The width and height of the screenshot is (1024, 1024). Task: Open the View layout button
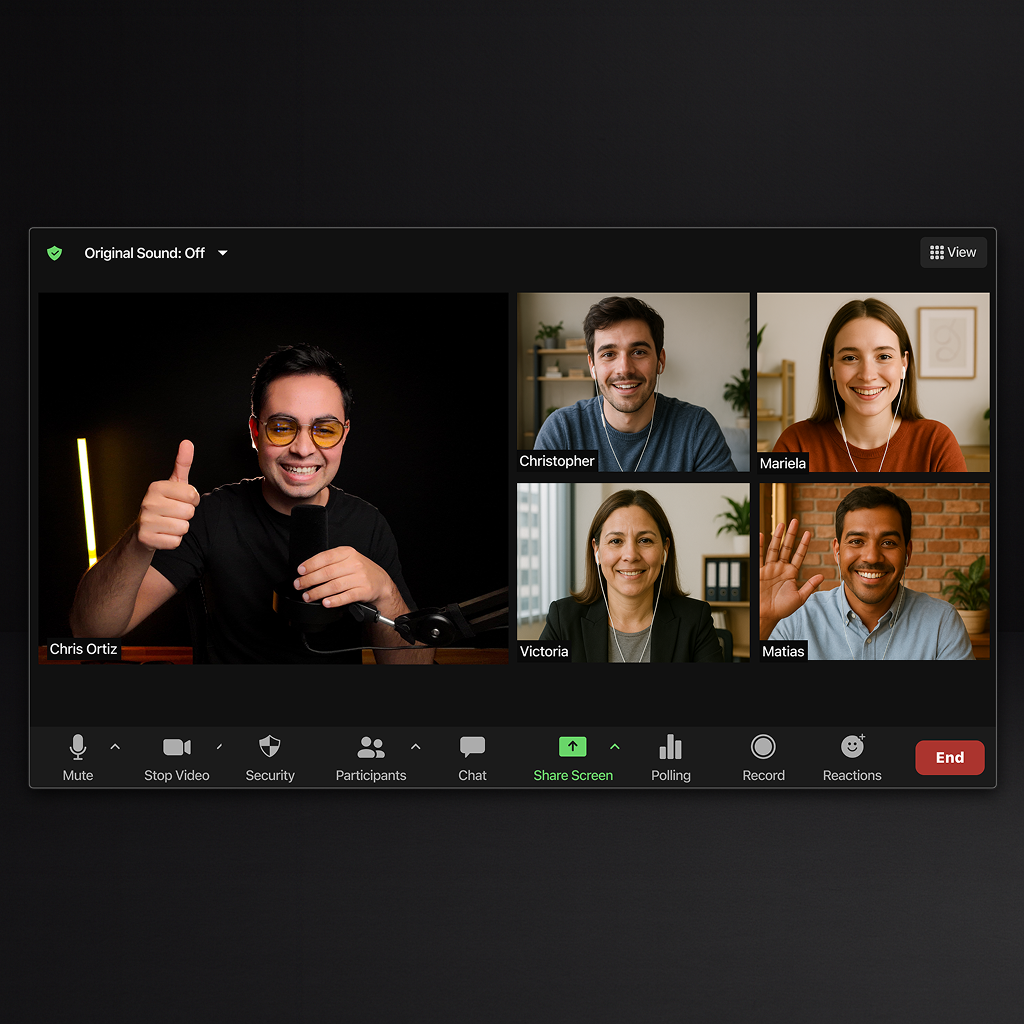953,252
